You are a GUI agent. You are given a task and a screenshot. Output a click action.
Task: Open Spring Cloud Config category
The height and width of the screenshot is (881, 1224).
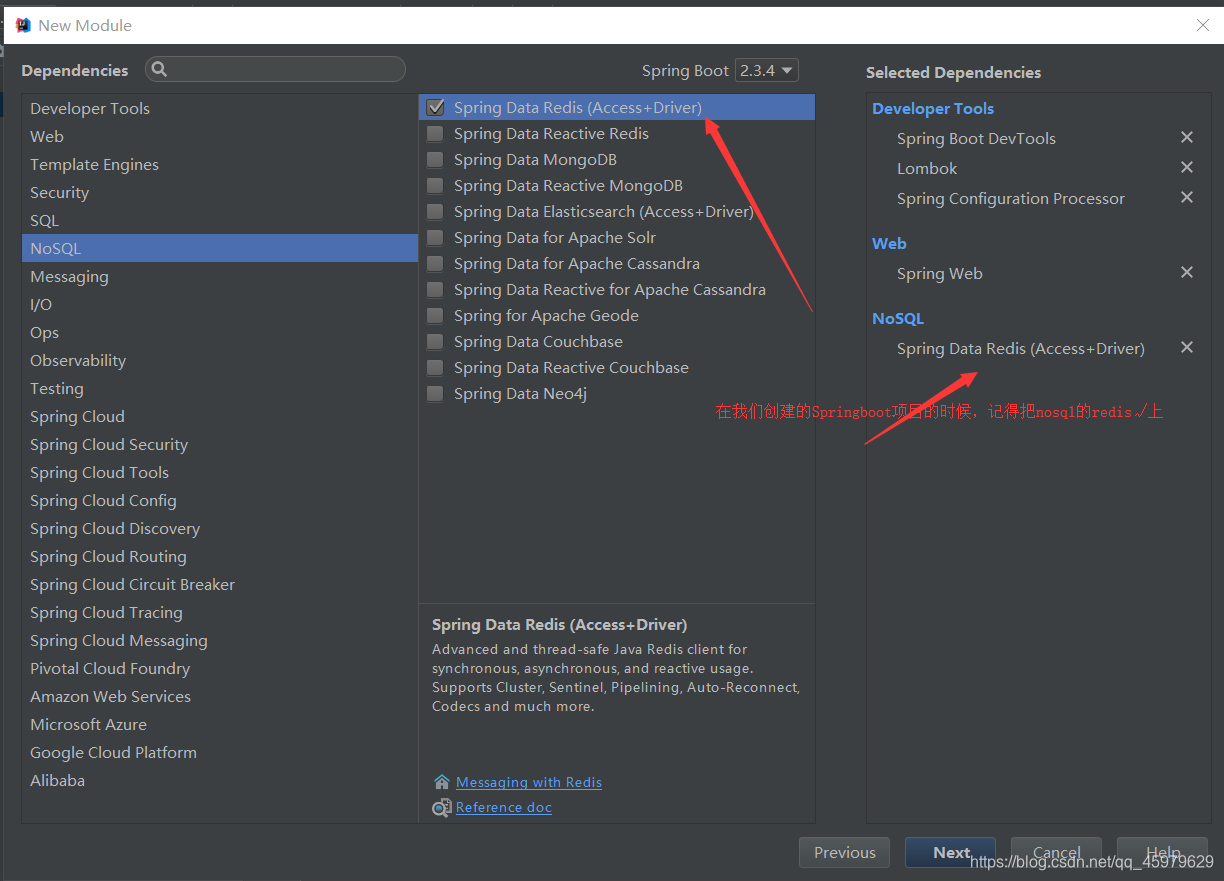pos(220,500)
